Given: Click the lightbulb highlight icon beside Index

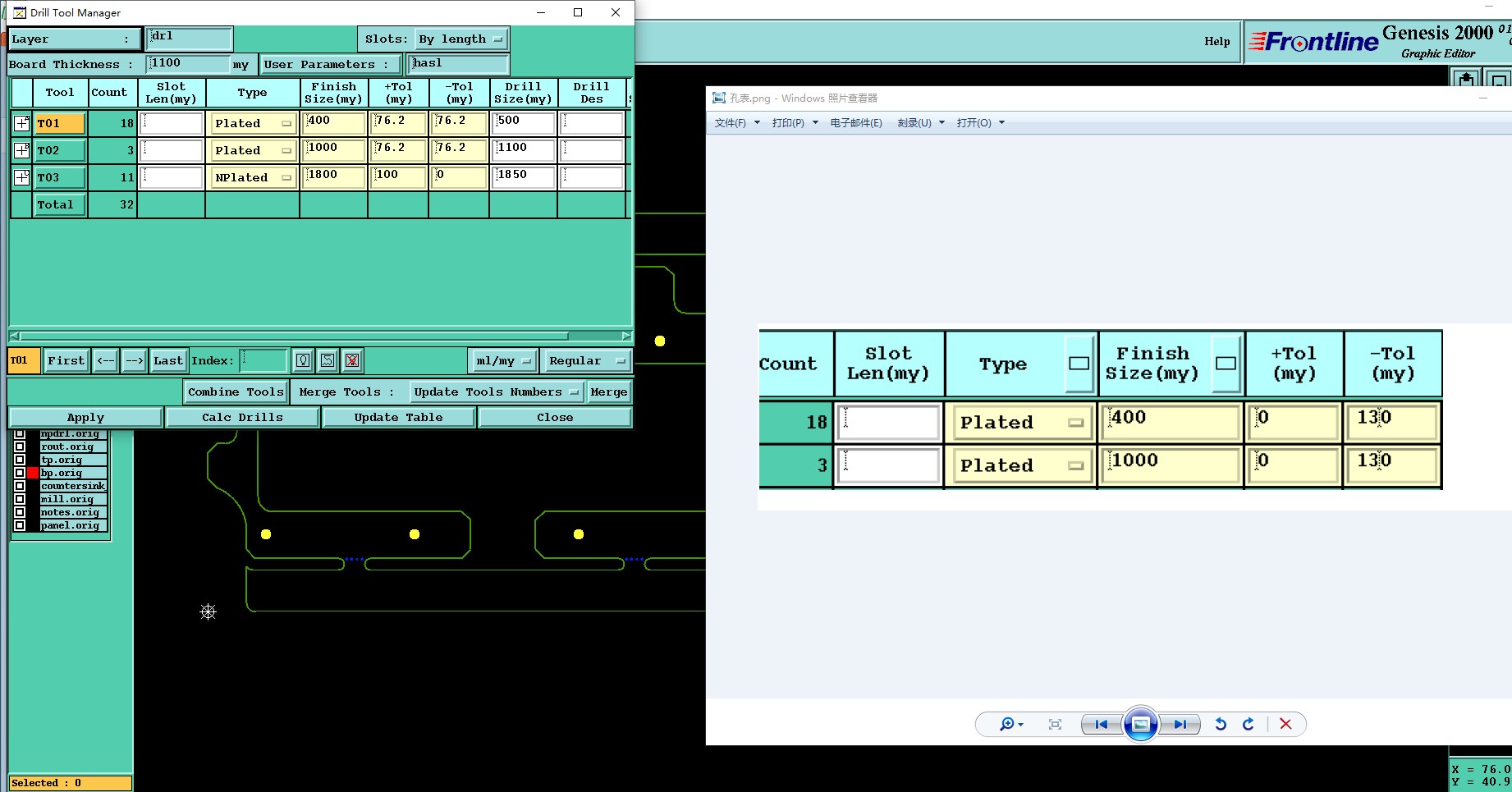Looking at the screenshot, I should coord(303,360).
